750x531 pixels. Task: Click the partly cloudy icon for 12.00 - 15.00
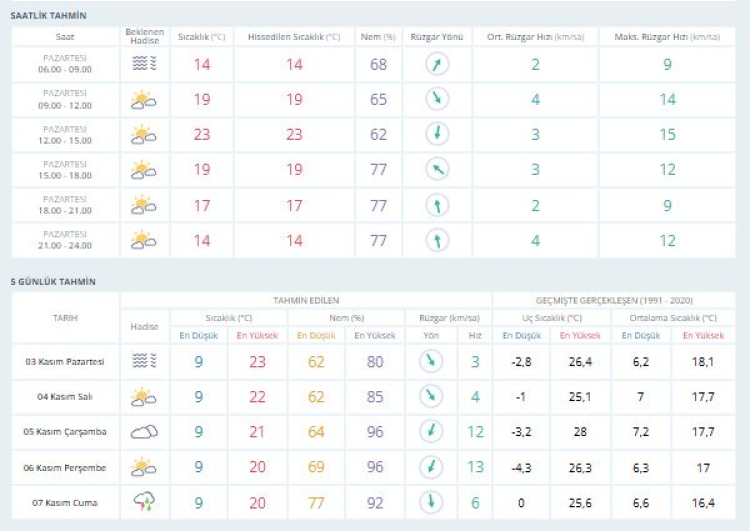(x=144, y=134)
